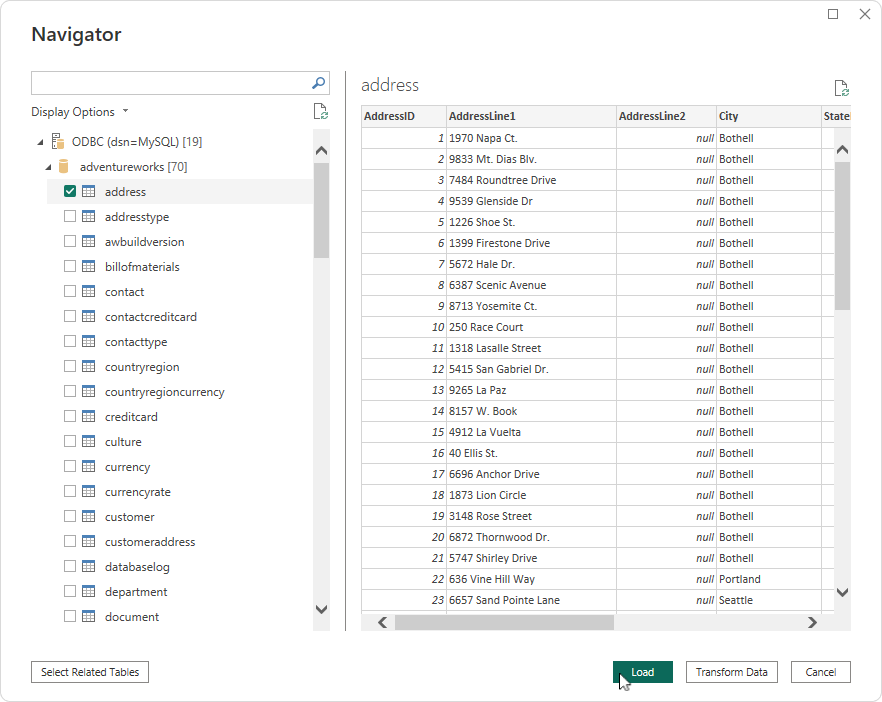Collapse the ODBC (dsn=MySQL) tree node
Viewport: 882px width, 702px height.
[40, 142]
